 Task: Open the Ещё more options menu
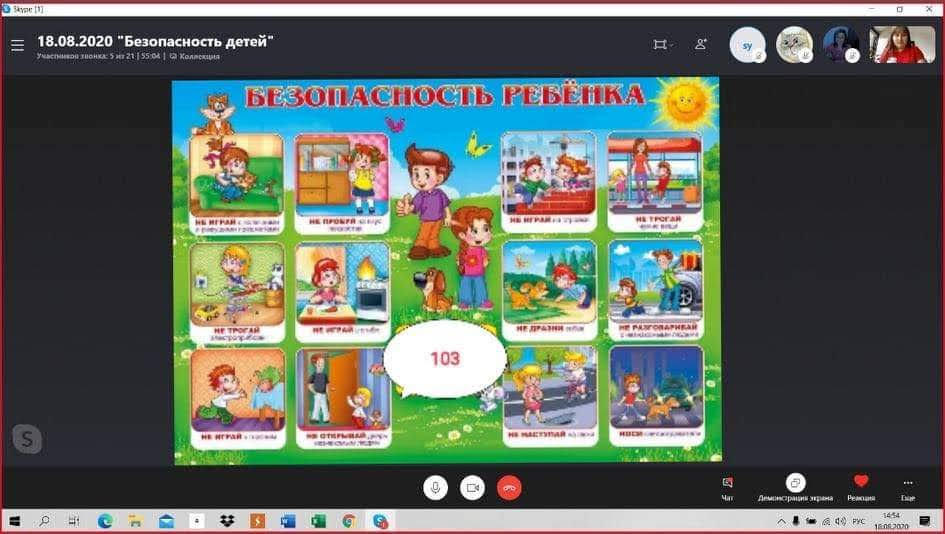pyautogui.click(x=907, y=487)
